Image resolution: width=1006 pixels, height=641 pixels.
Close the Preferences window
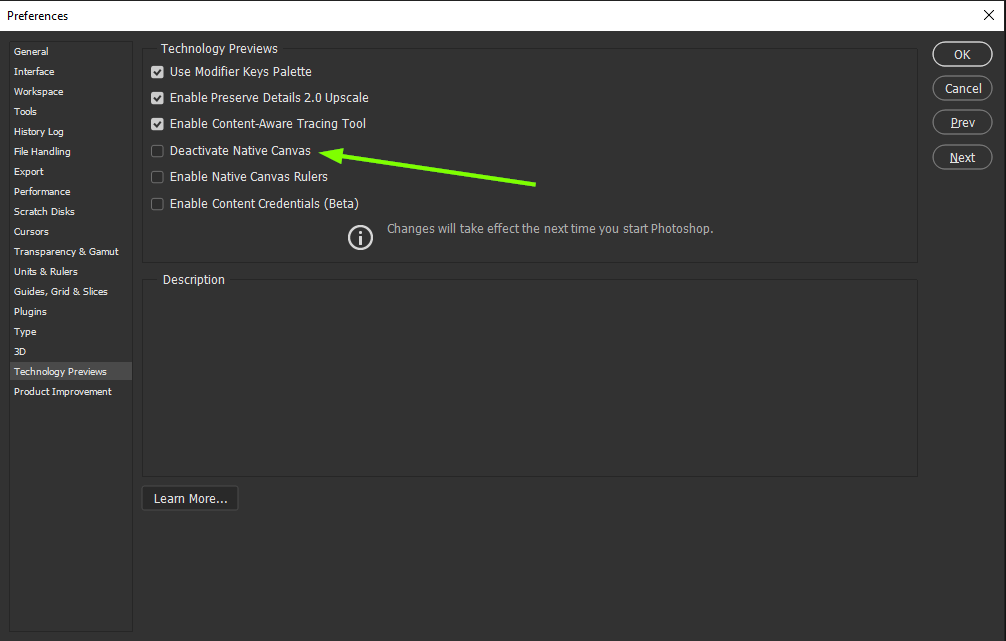point(989,15)
